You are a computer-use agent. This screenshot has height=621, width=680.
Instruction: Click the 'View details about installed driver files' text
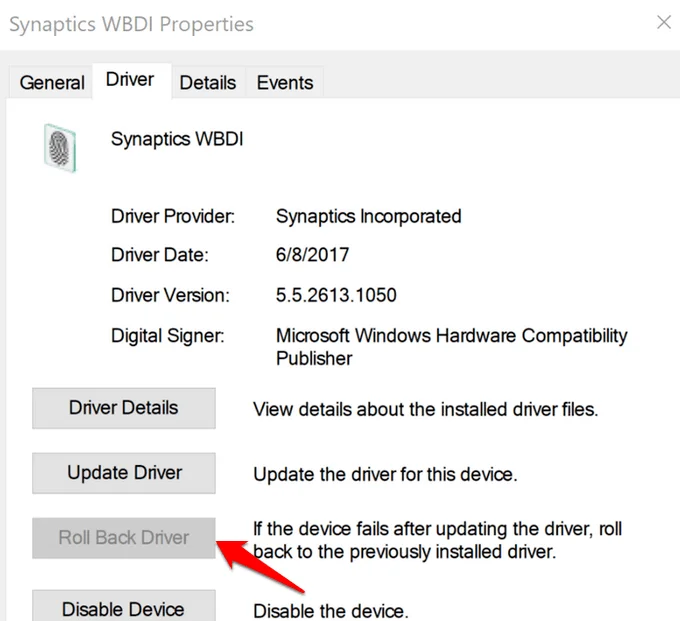(x=425, y=409)
